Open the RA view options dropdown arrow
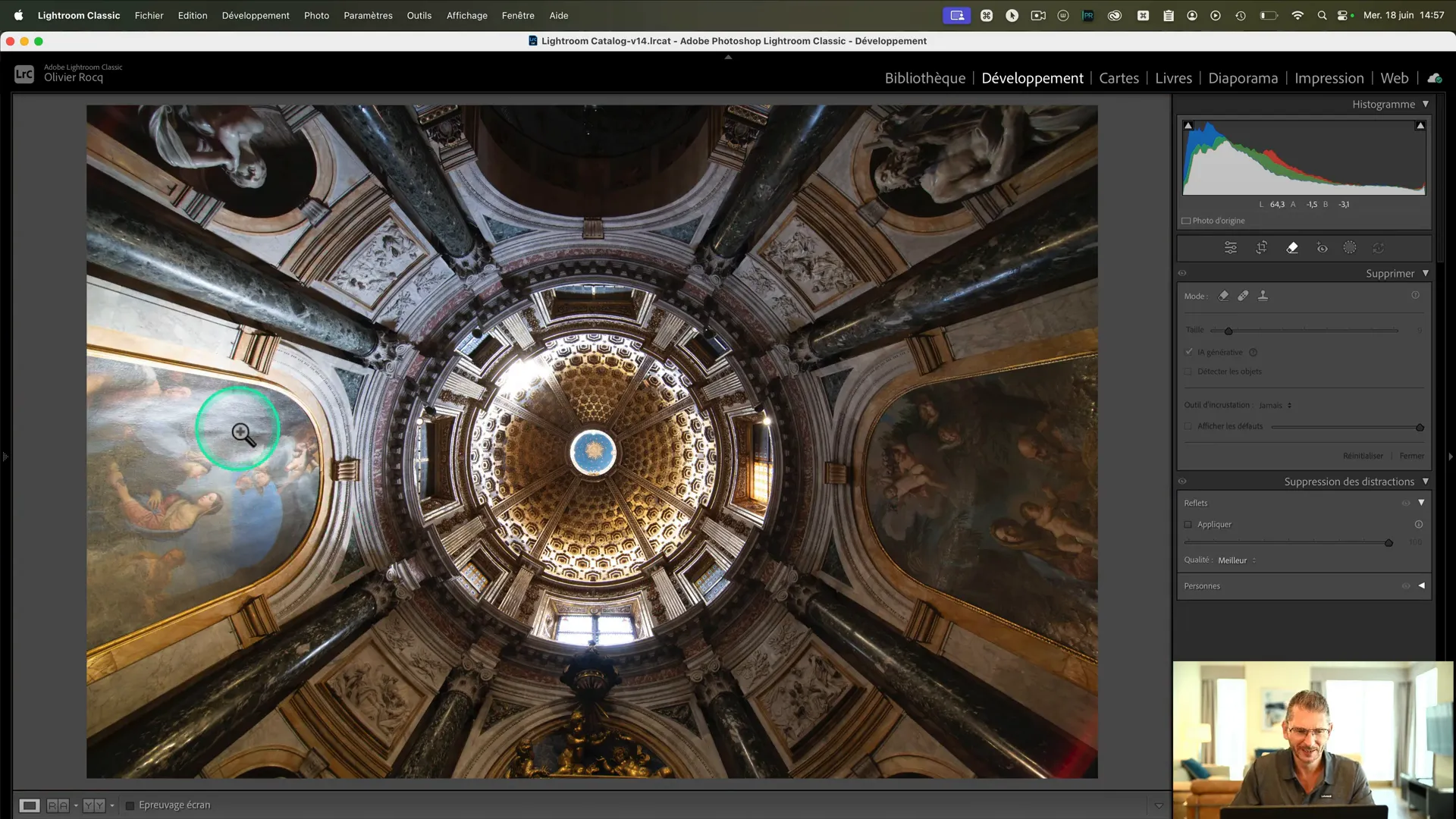This screenshot has width=1456, height=819. point(76,805)
